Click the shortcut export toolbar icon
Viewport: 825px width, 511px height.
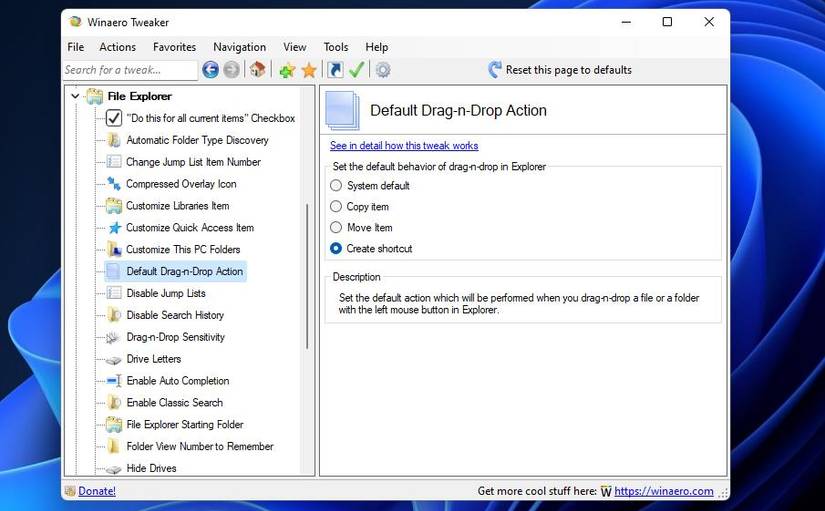335,69
